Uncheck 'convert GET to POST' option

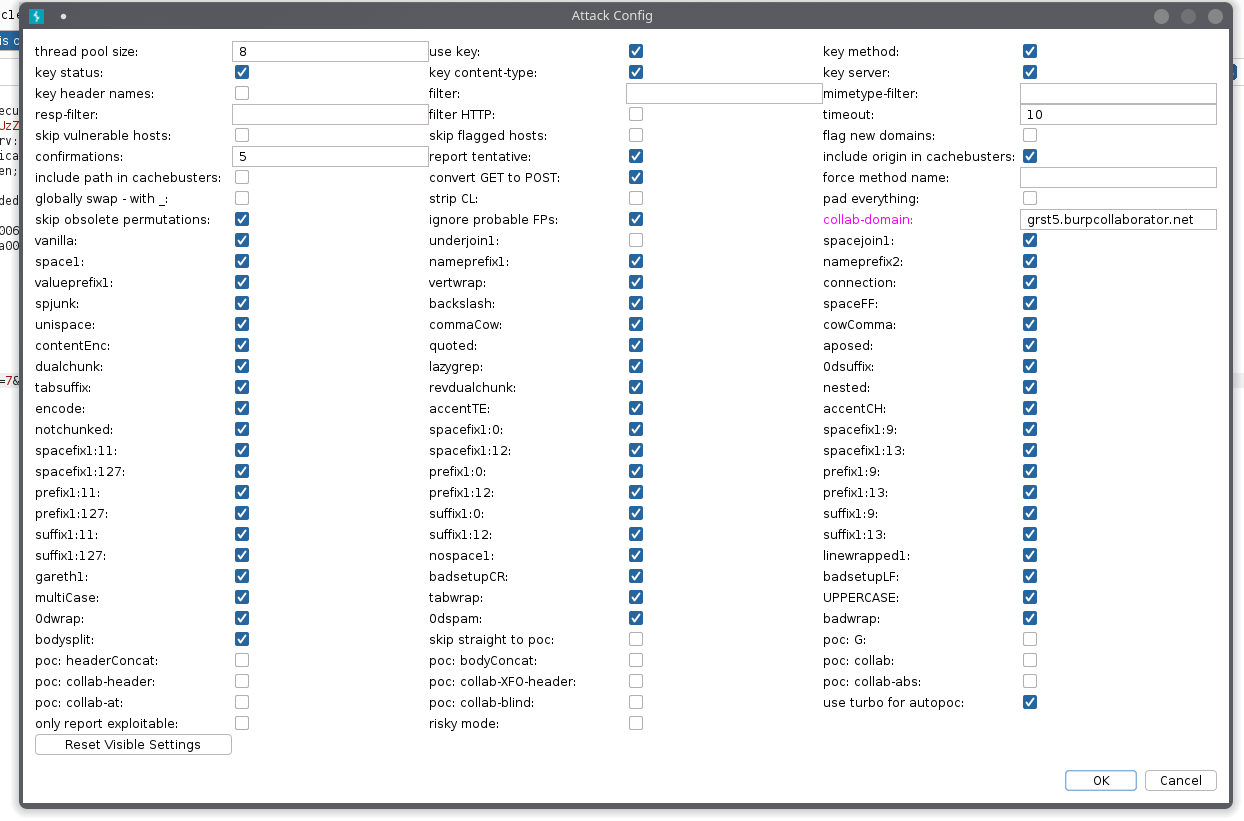(x=636, y=177)
